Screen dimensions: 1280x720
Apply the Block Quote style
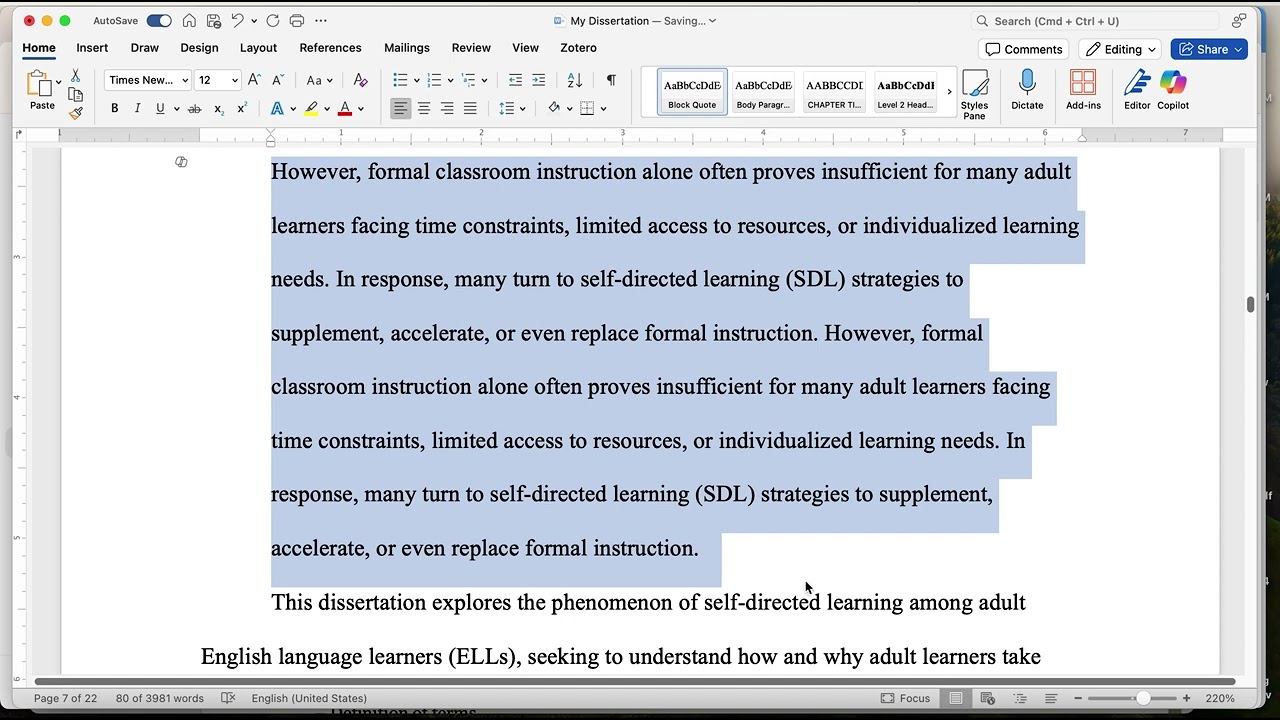pyautogui.click(x=692, y=92)
